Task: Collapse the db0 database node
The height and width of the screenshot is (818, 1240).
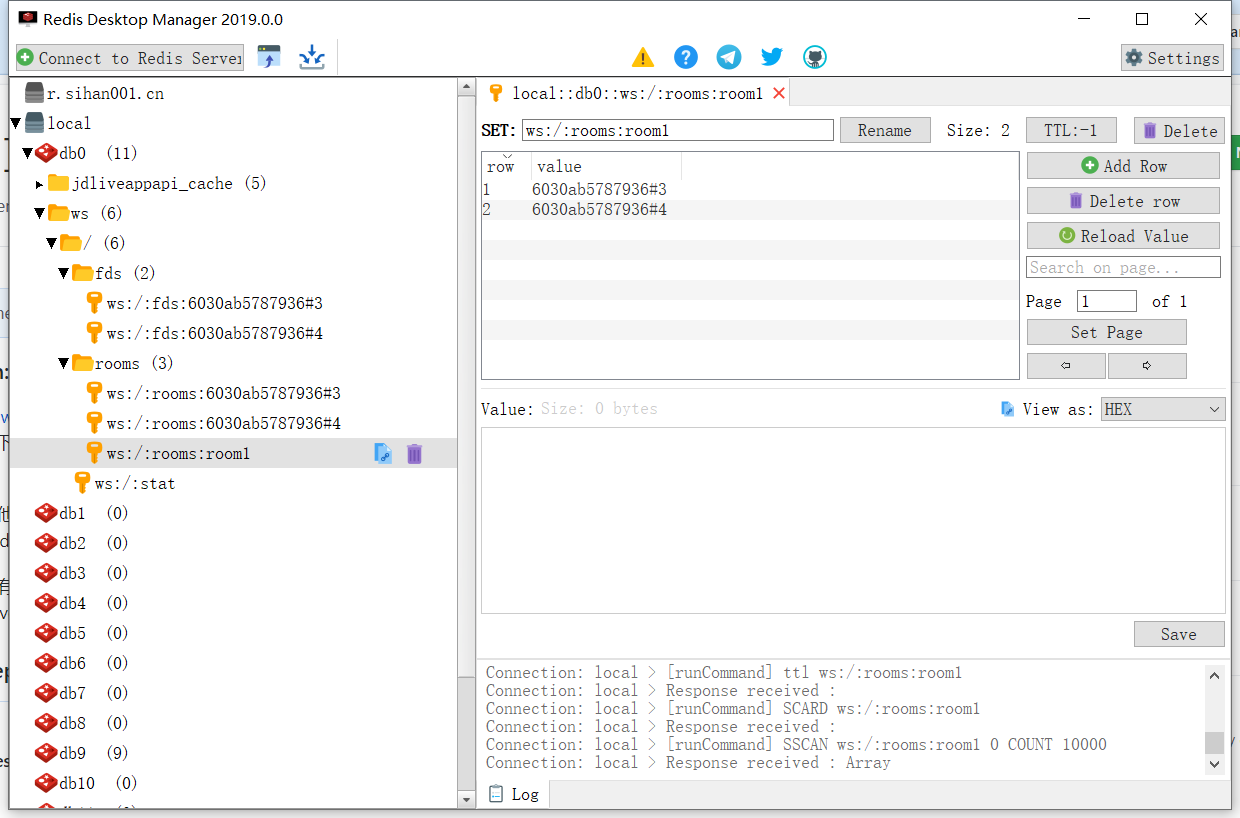Action: (28, 154)
